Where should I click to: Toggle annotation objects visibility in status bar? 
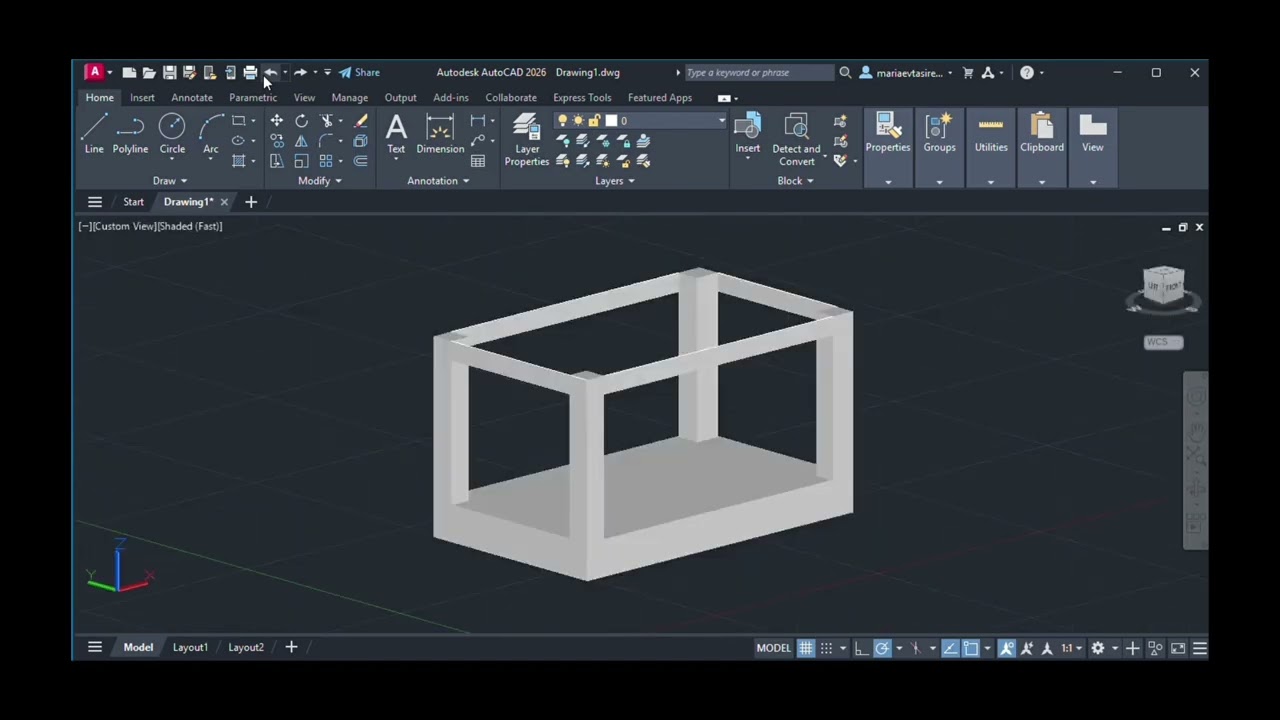1007,648
